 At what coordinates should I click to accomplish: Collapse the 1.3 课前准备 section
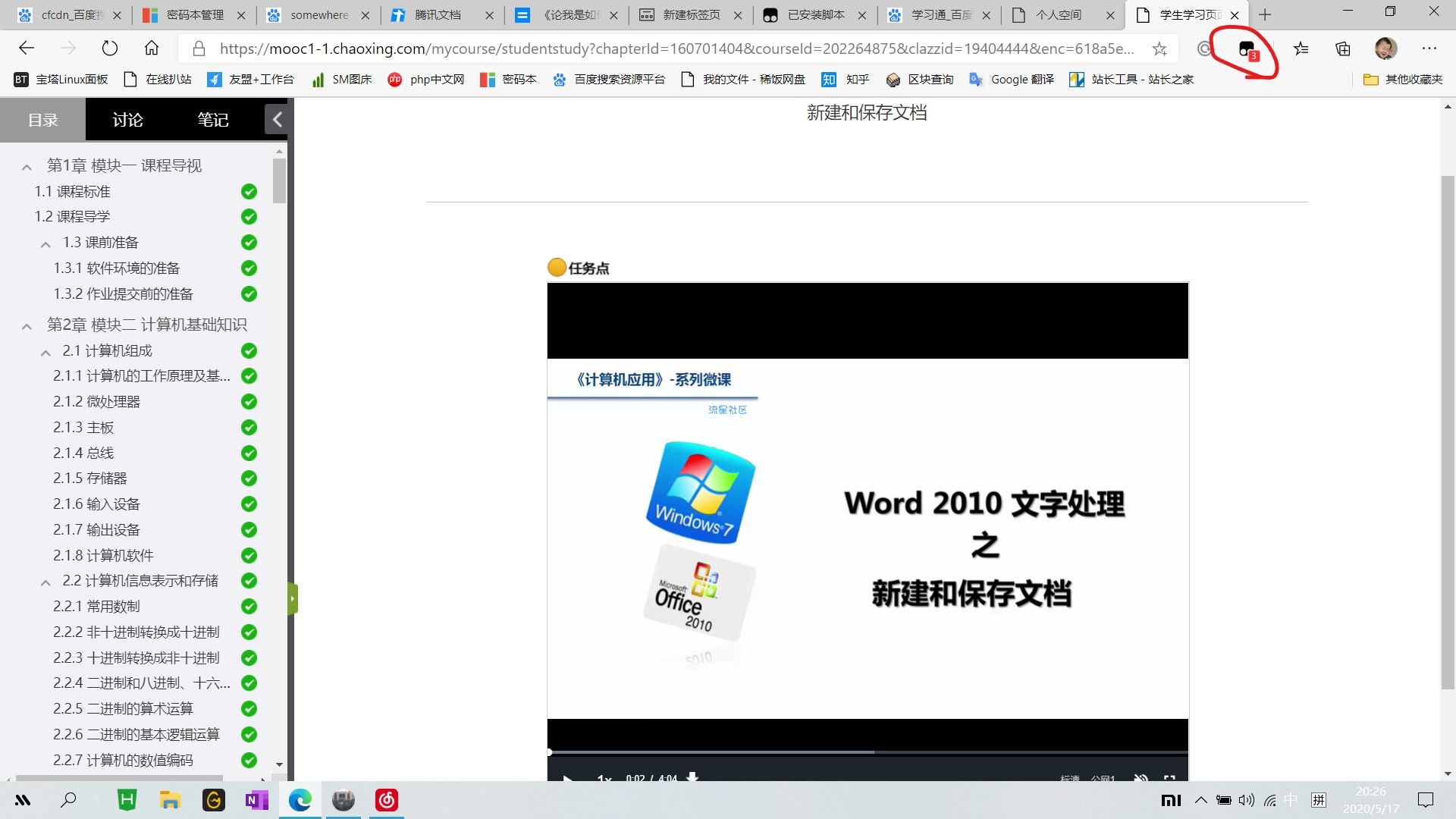pos(45,244)
